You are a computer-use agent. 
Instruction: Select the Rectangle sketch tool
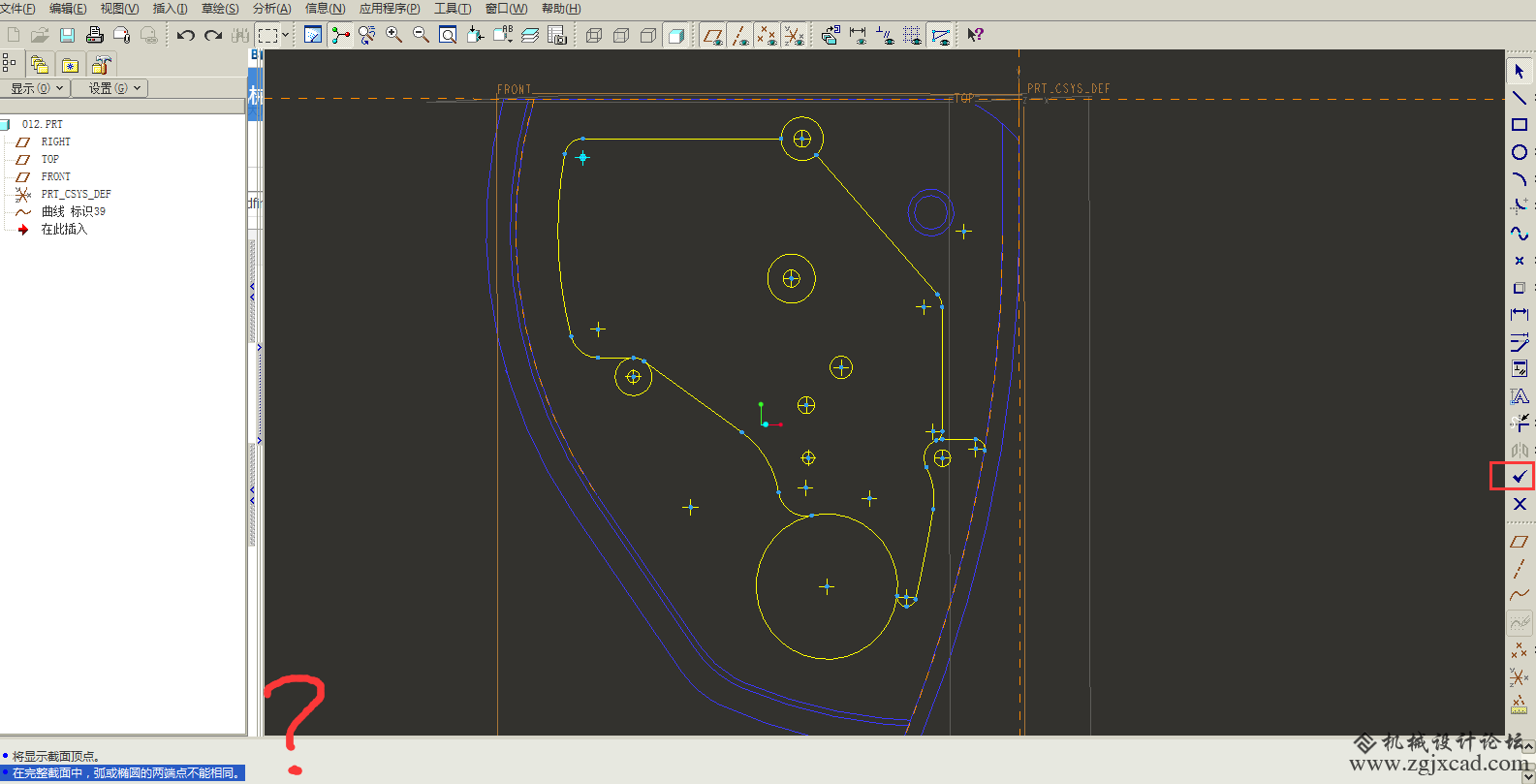tap(1519, 125)
